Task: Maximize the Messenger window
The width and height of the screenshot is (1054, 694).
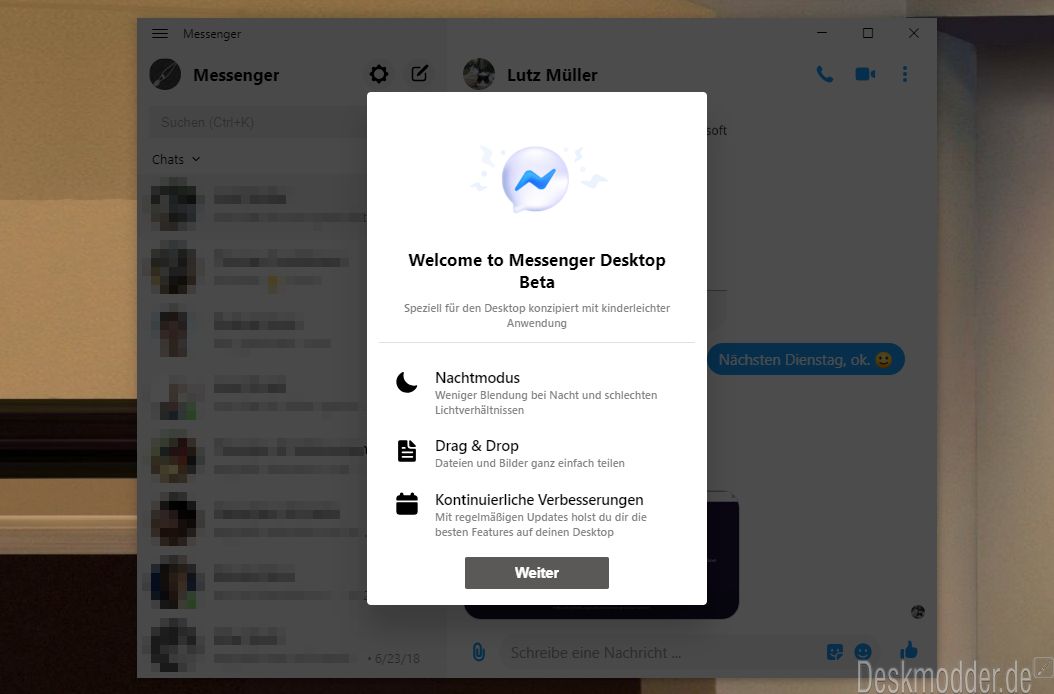Action: (x=868, y=33)
